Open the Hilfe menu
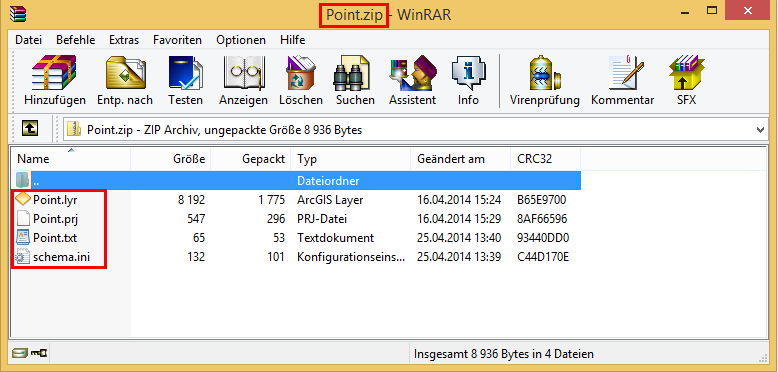The width and height of the screenshot is (778, 372). [x=292, y=40]
